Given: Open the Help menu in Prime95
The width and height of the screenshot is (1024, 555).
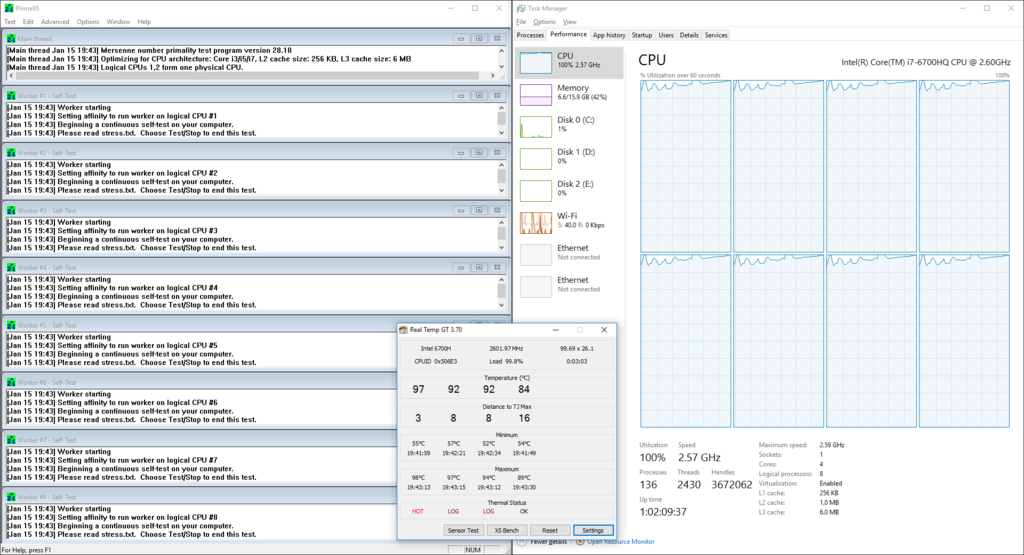Looking at the screenshot, I should pos(144,22).
